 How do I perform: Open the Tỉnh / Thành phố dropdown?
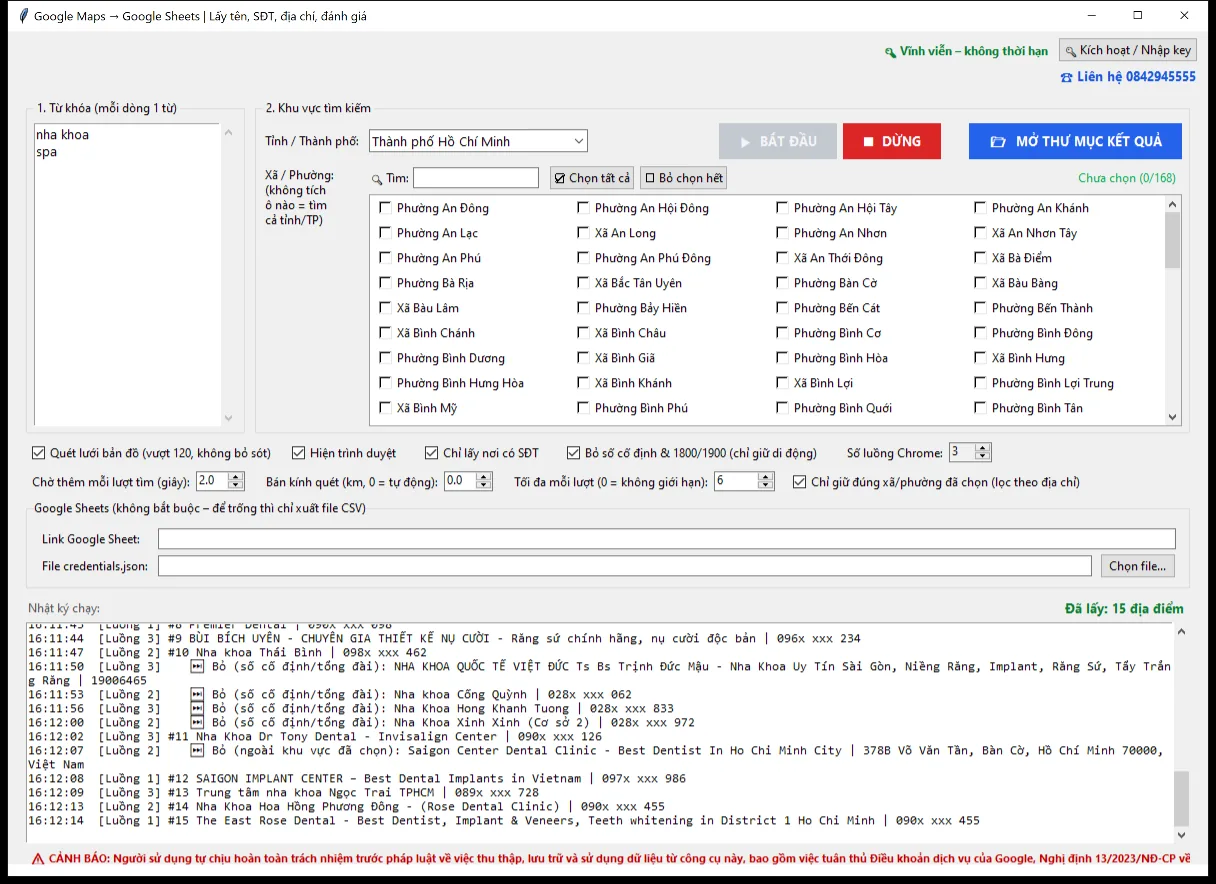click(478, 141)
